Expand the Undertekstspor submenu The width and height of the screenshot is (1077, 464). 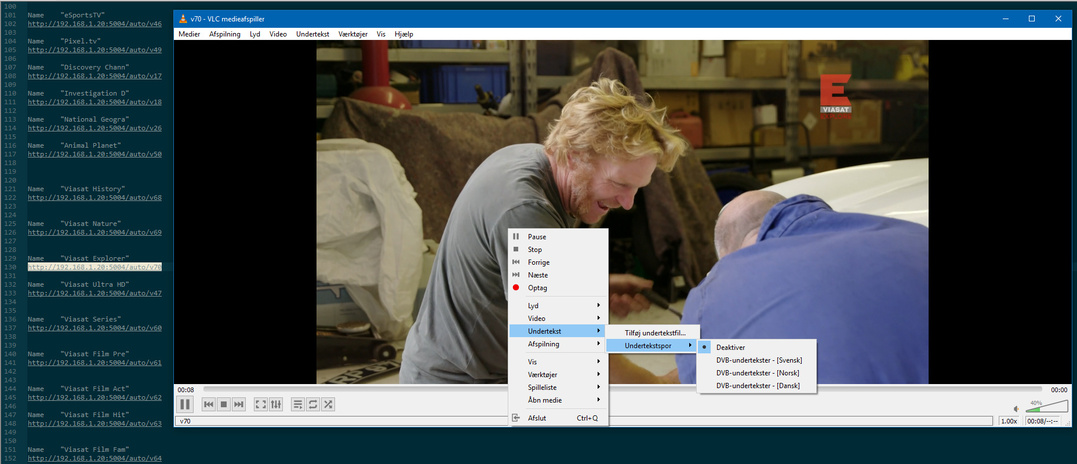point(653,346)
